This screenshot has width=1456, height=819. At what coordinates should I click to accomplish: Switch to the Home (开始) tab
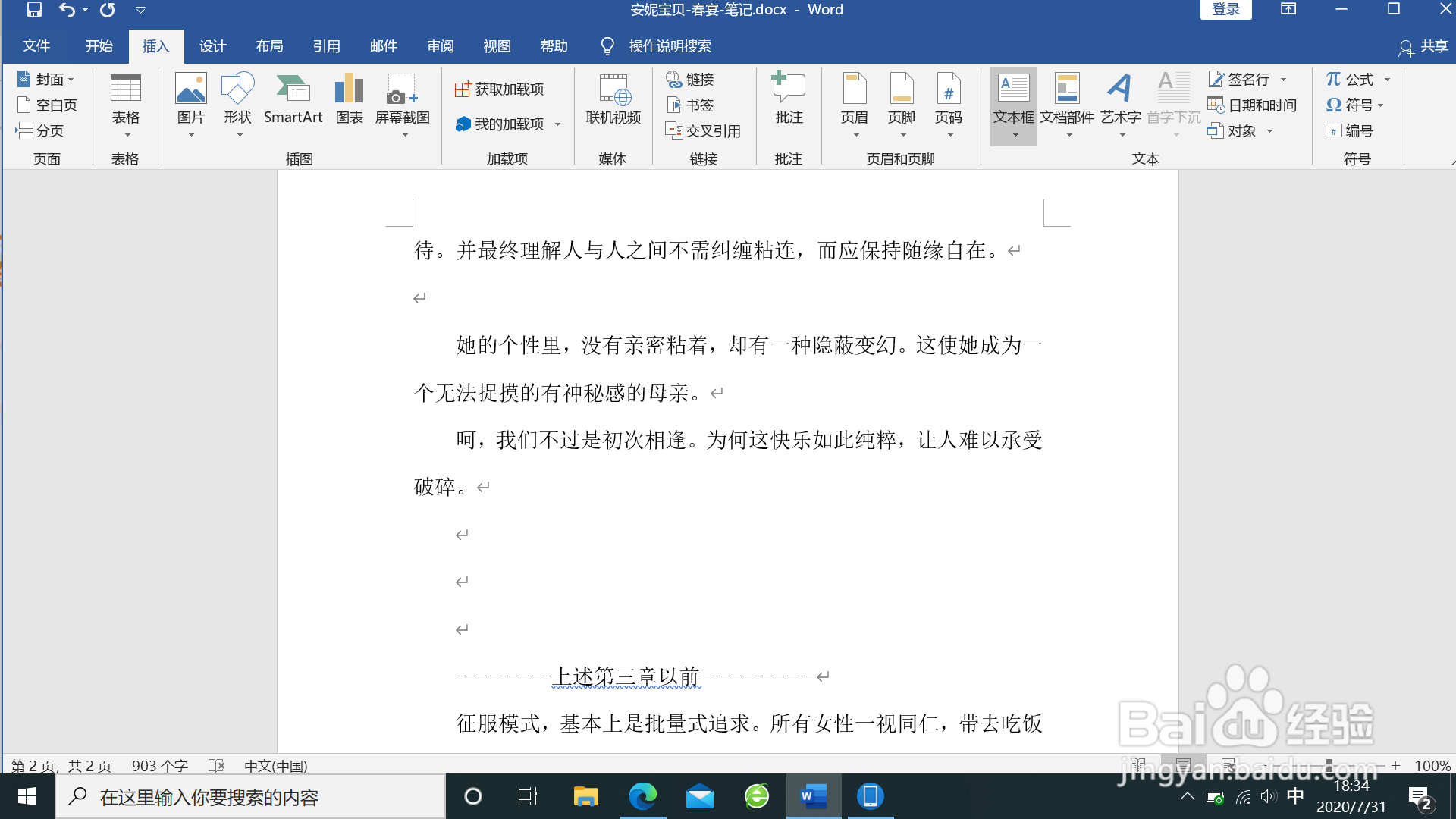[x=99, y=46]
